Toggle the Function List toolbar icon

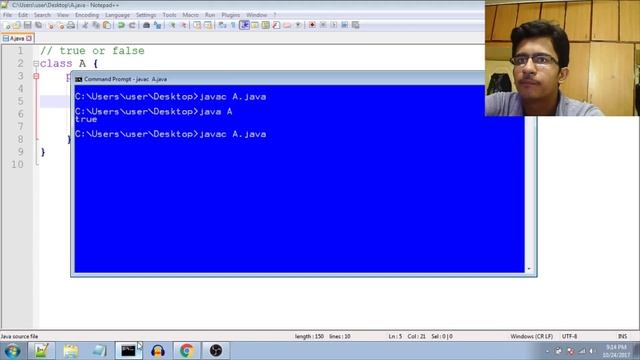tap(276, 25)
